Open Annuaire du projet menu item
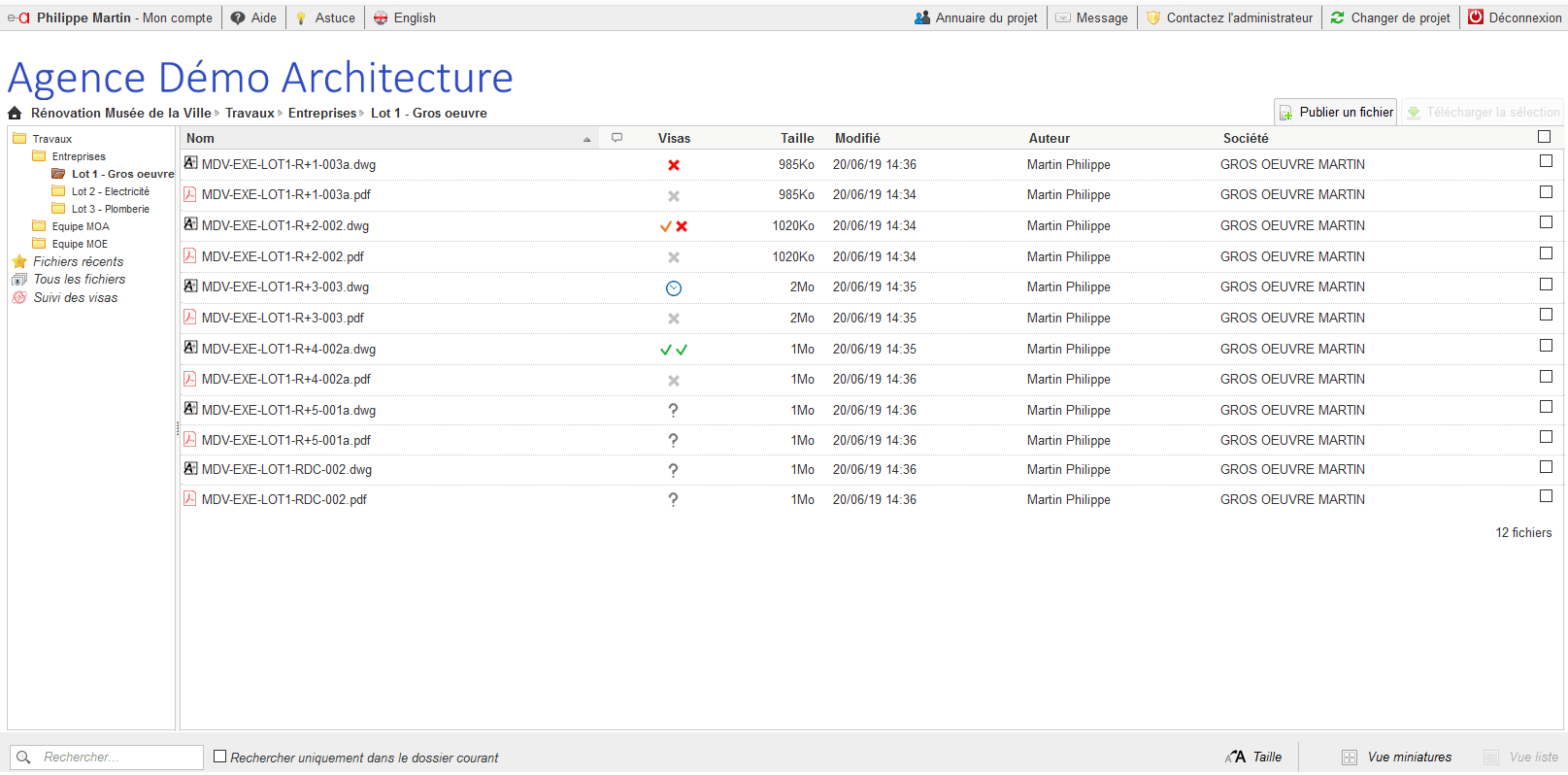Image resolution: width=1568 pixels, height=775 pixels. click(977, 17)
